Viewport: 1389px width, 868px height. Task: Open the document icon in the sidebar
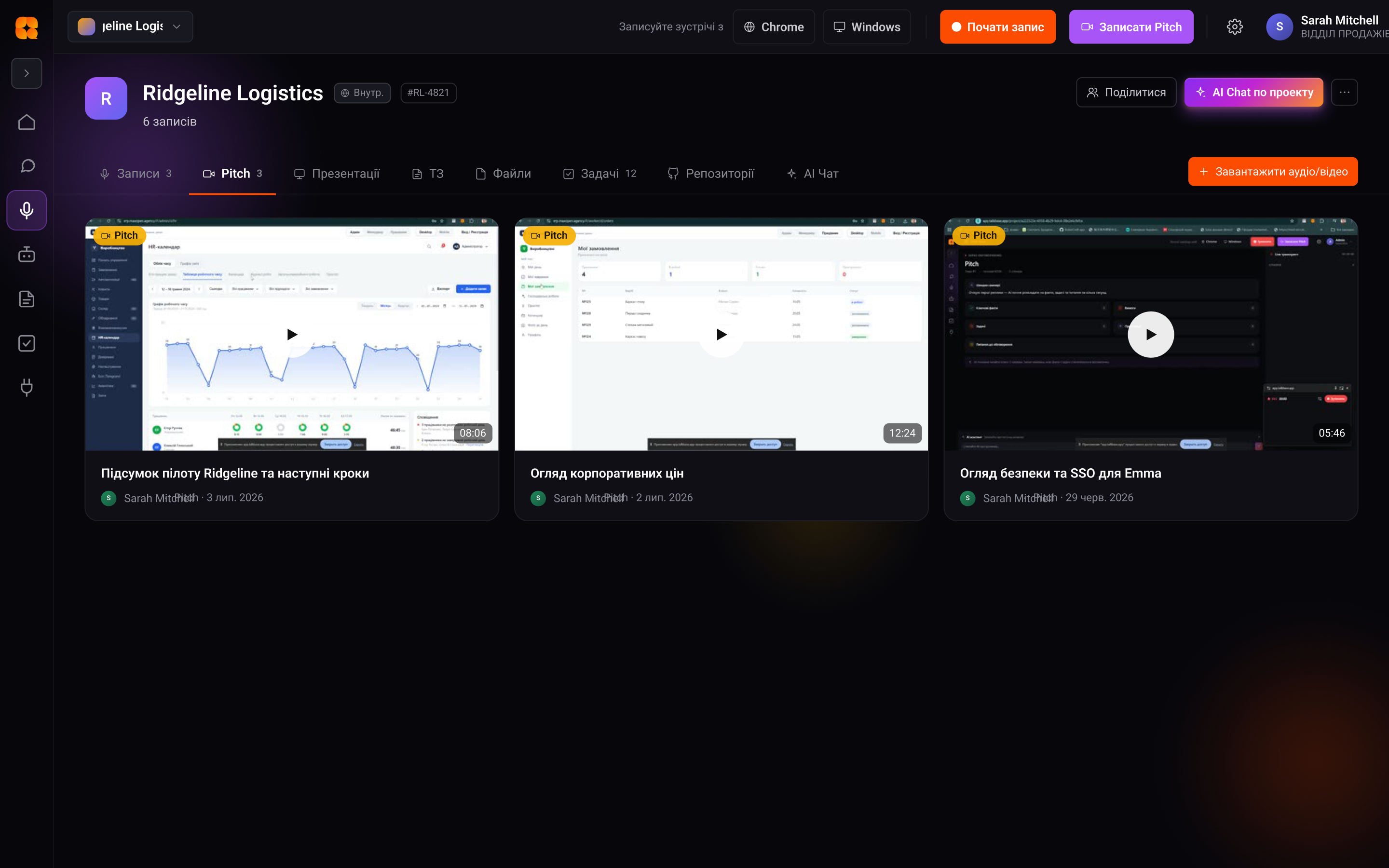[x=27, y=299]
